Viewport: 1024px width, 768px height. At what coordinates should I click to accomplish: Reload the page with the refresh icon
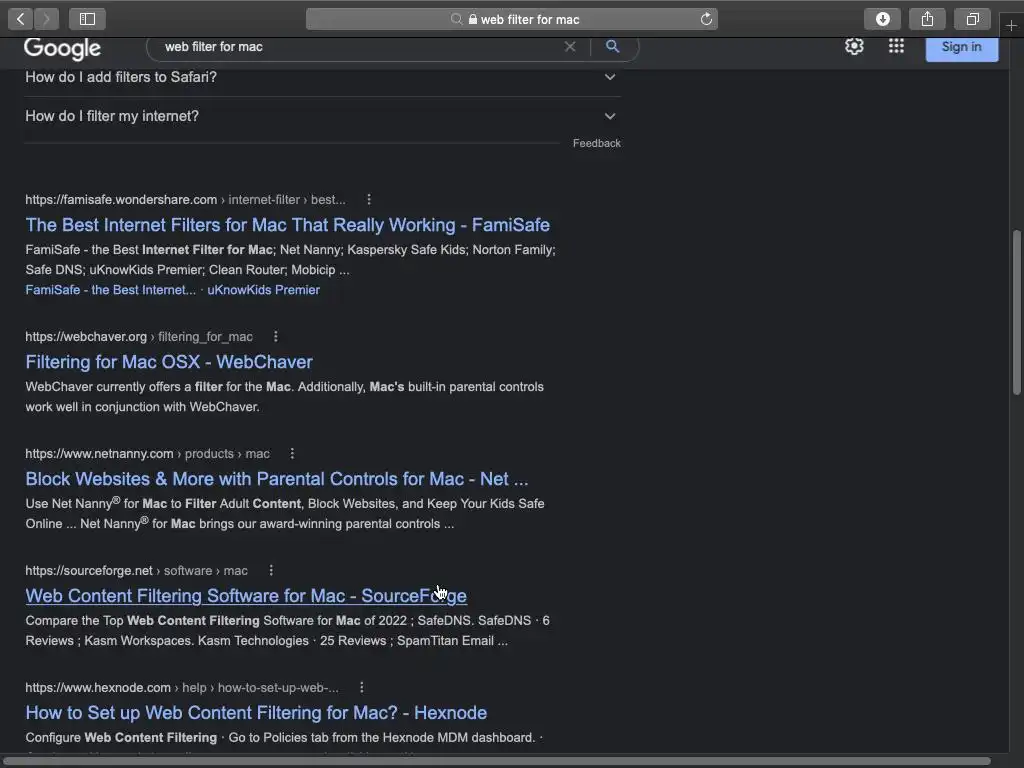pyautogui.click(x=706, y=19)
